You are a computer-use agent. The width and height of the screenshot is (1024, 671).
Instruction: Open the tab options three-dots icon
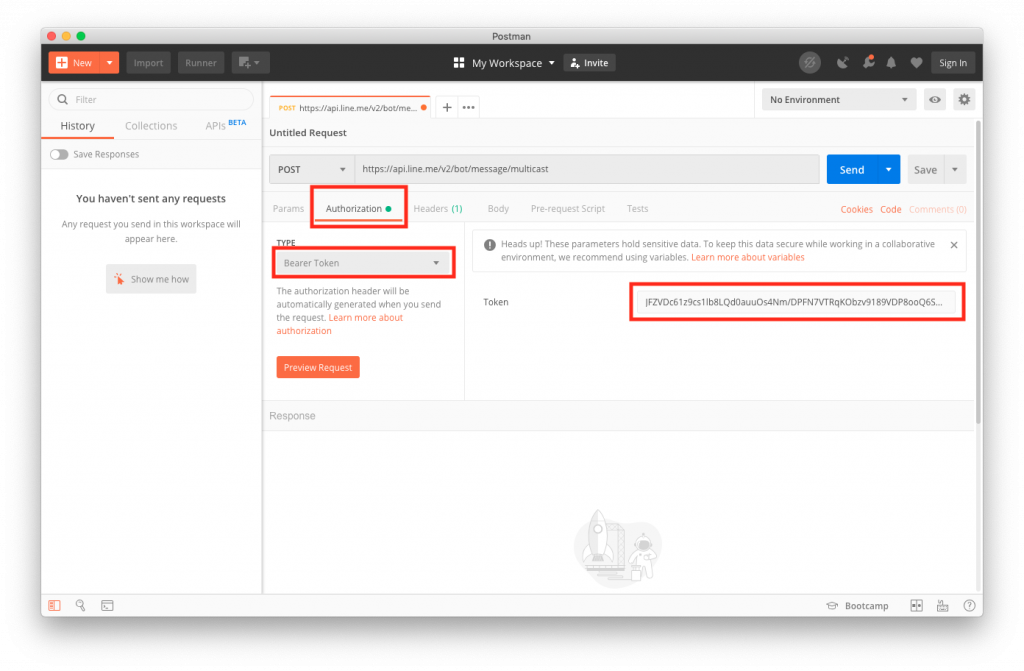(x=469, y=107)
